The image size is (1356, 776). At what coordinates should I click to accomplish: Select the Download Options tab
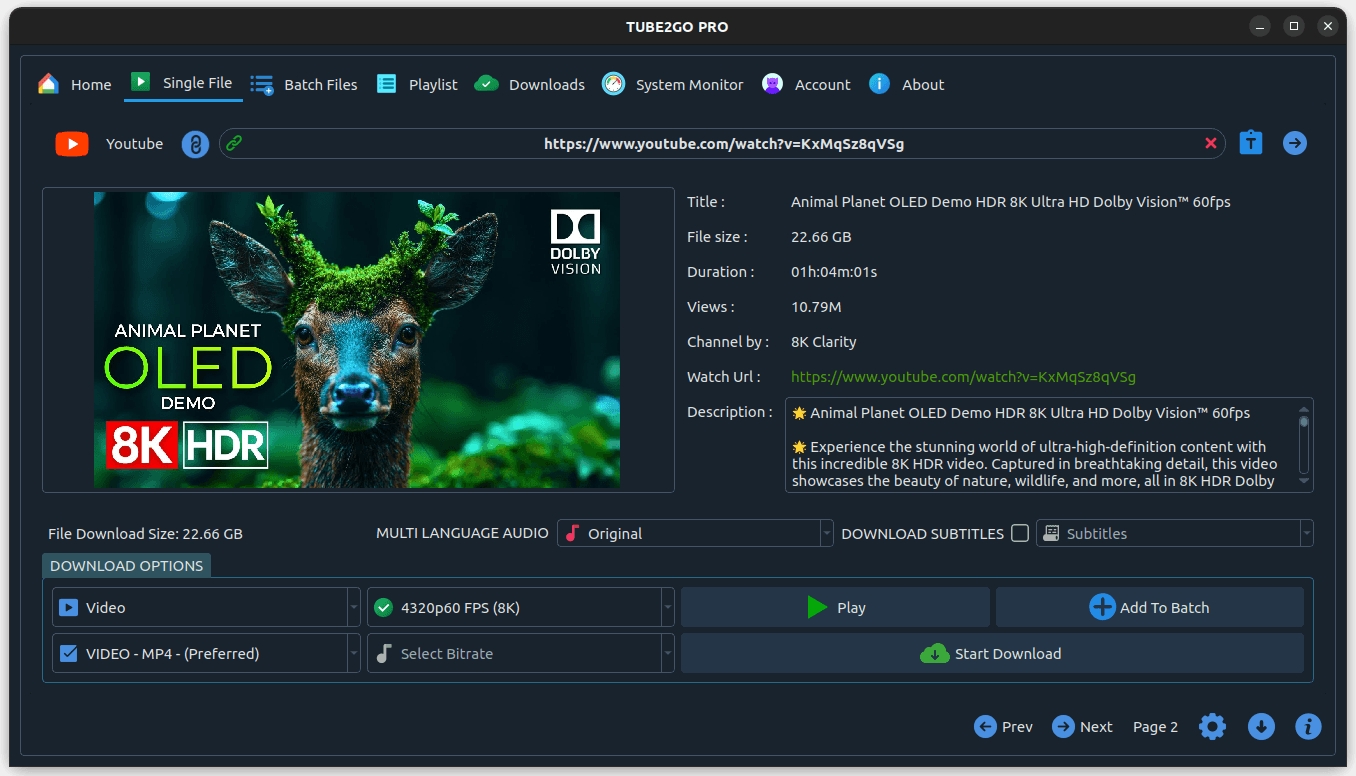click(127, 566)
